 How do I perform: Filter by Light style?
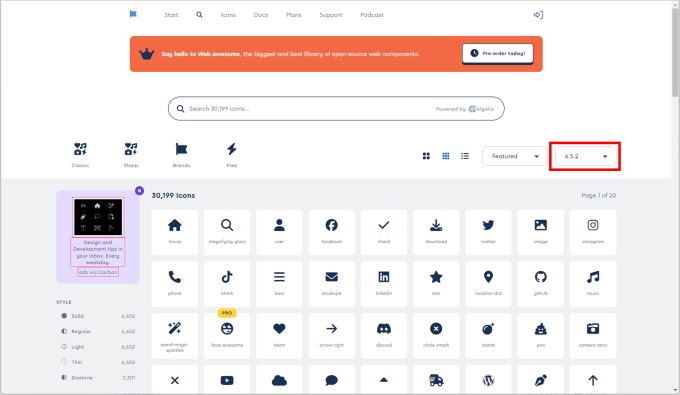[x=98, y=347]
